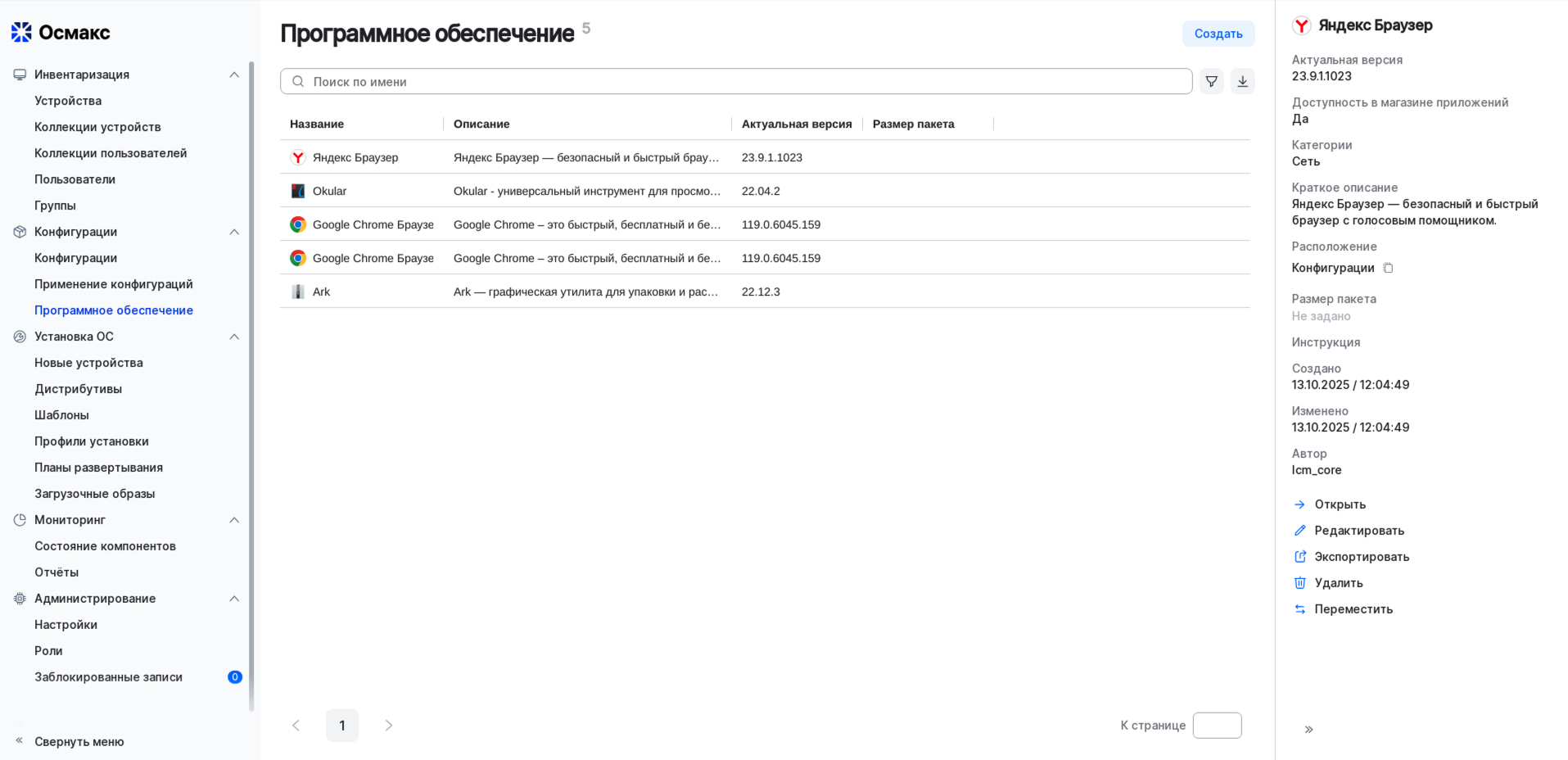Click the trash icon next to Удалить
This screenshot has width=1568, height=760.
[1300, 582]
